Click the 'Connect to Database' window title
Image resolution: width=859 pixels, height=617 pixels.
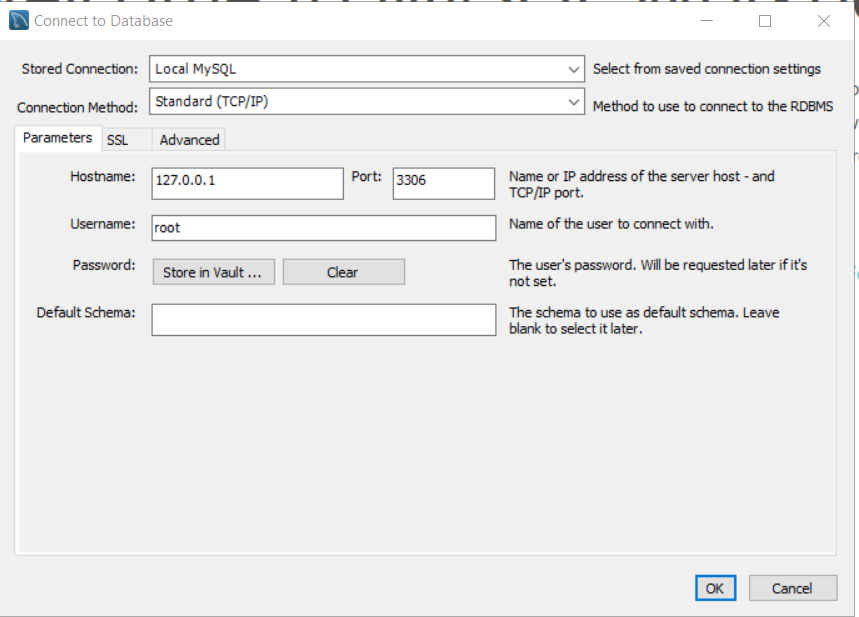[x=104, y=21]
